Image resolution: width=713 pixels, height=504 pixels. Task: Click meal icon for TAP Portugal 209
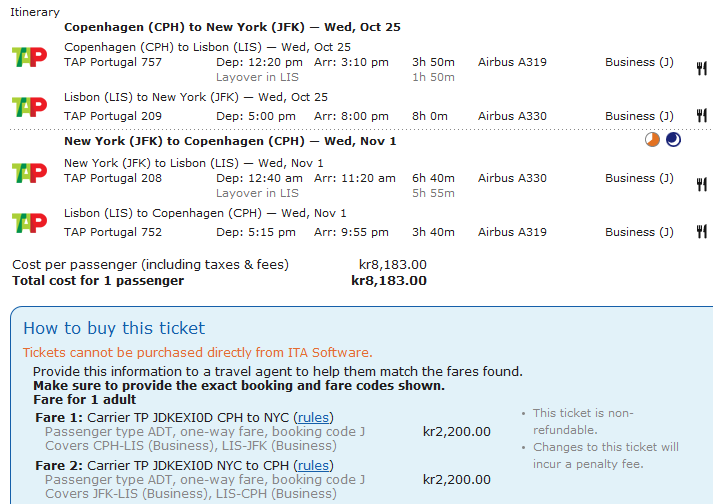pos(702,116)
